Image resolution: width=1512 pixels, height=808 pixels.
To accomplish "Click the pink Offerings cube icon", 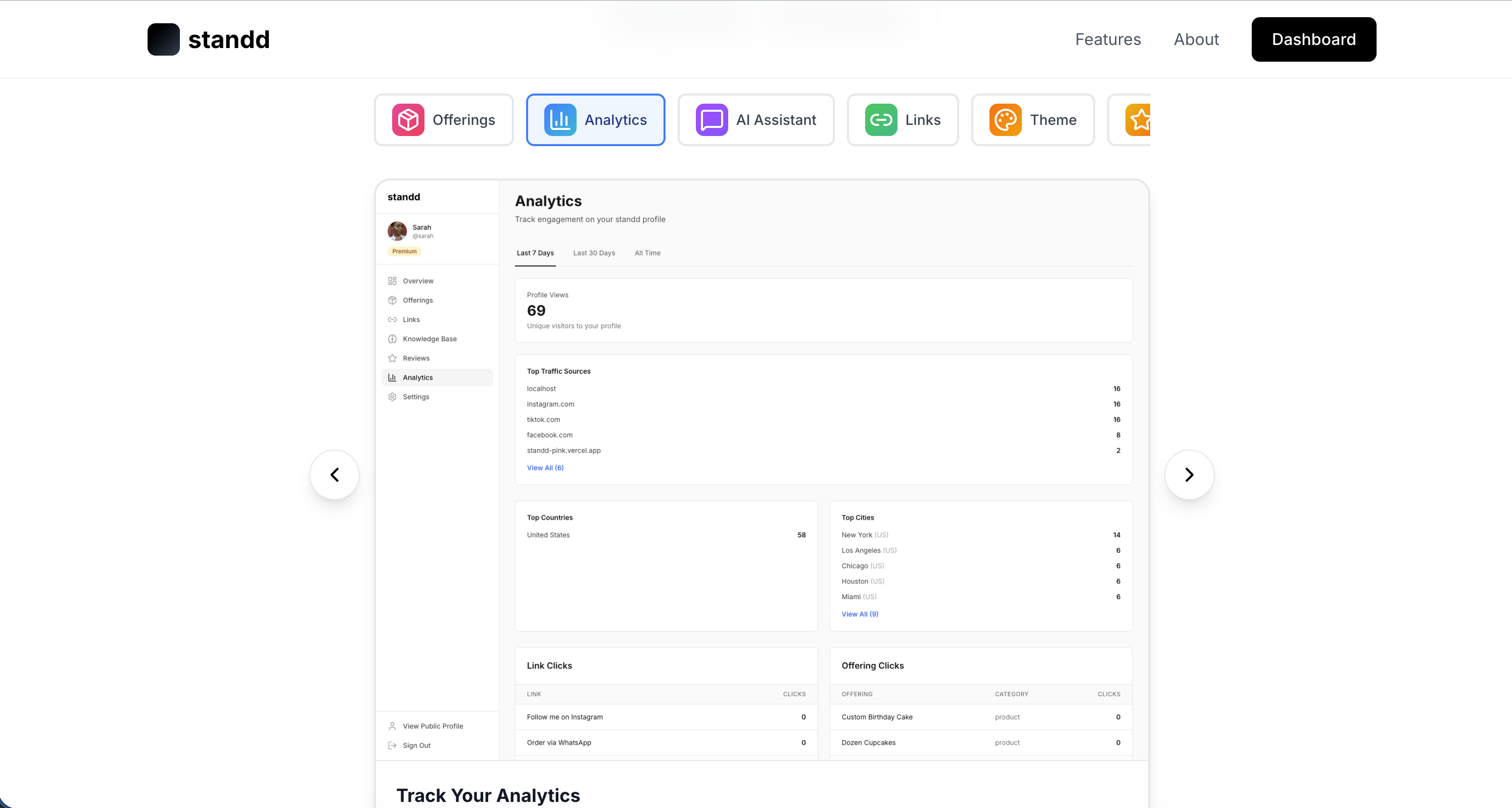I will coord(408,120).
